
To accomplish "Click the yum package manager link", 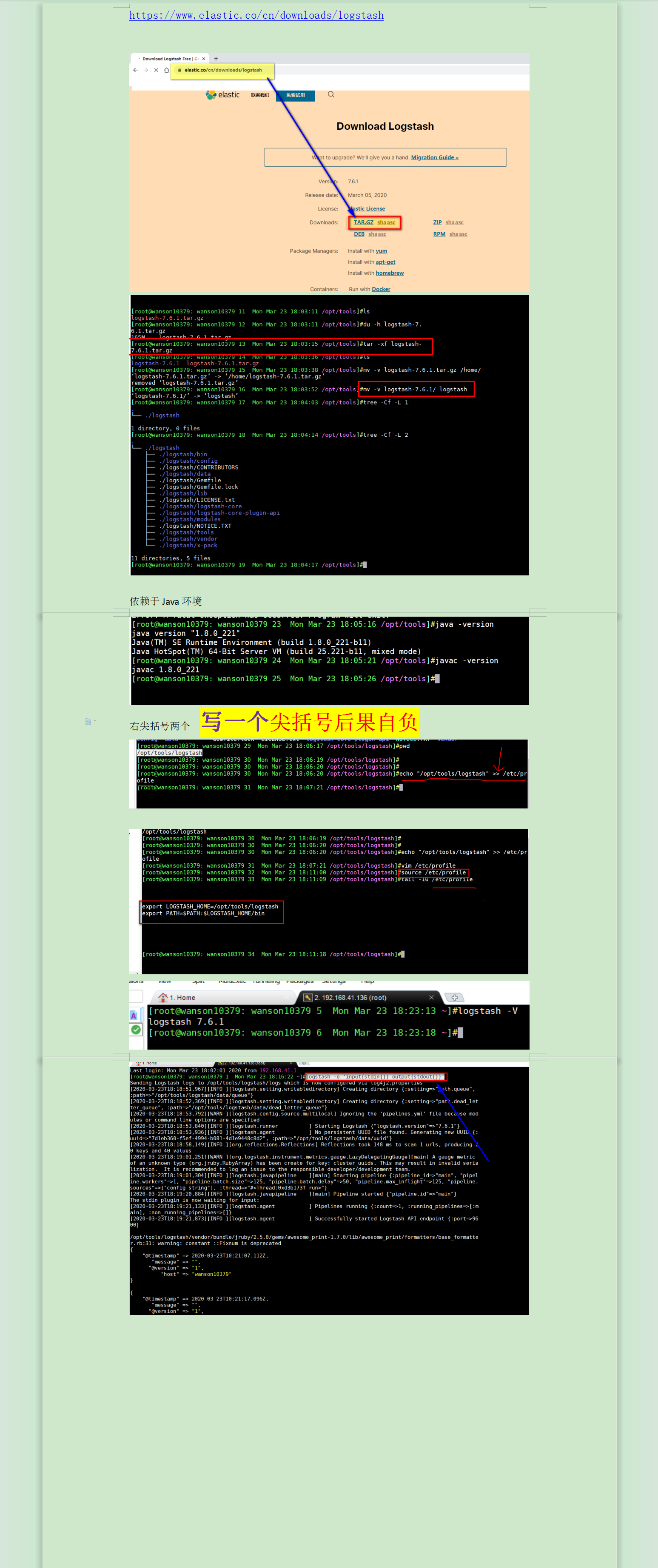I will [x=381, y=251].
